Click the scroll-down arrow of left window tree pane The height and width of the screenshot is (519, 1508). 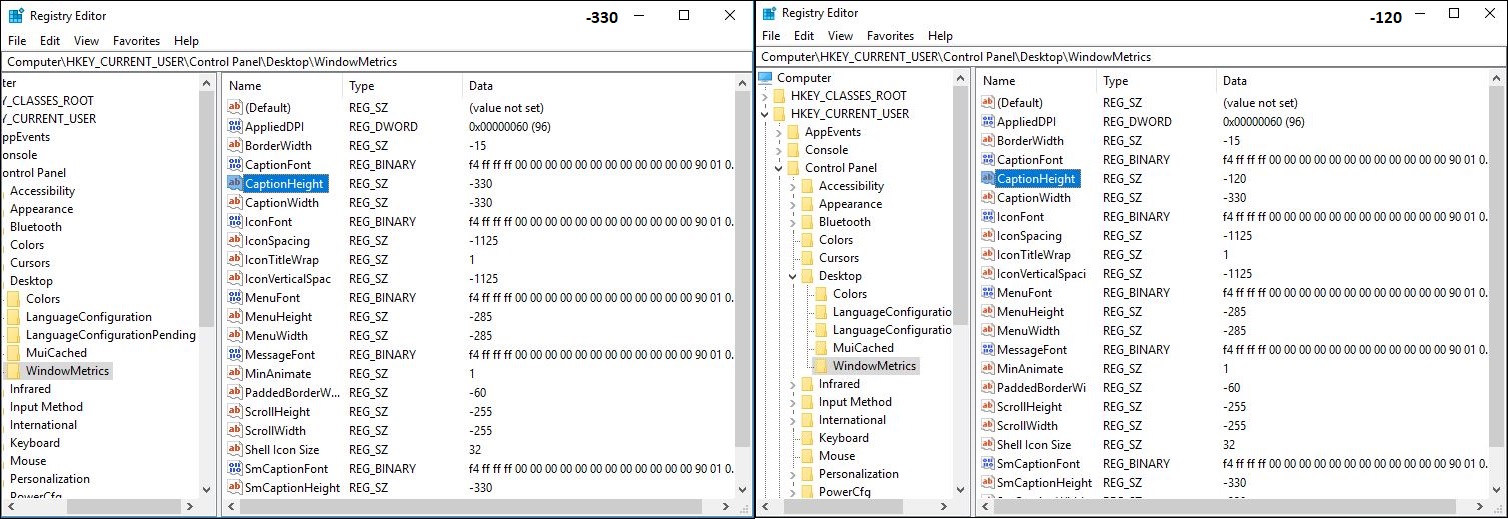click(x=206, y=489)
